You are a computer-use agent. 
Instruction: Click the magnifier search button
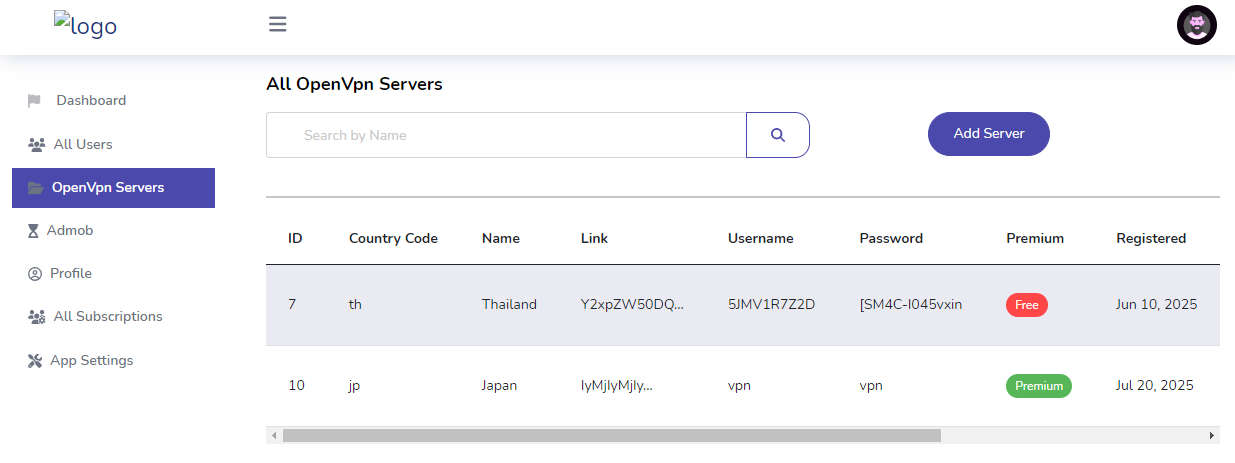pos(778,135)
